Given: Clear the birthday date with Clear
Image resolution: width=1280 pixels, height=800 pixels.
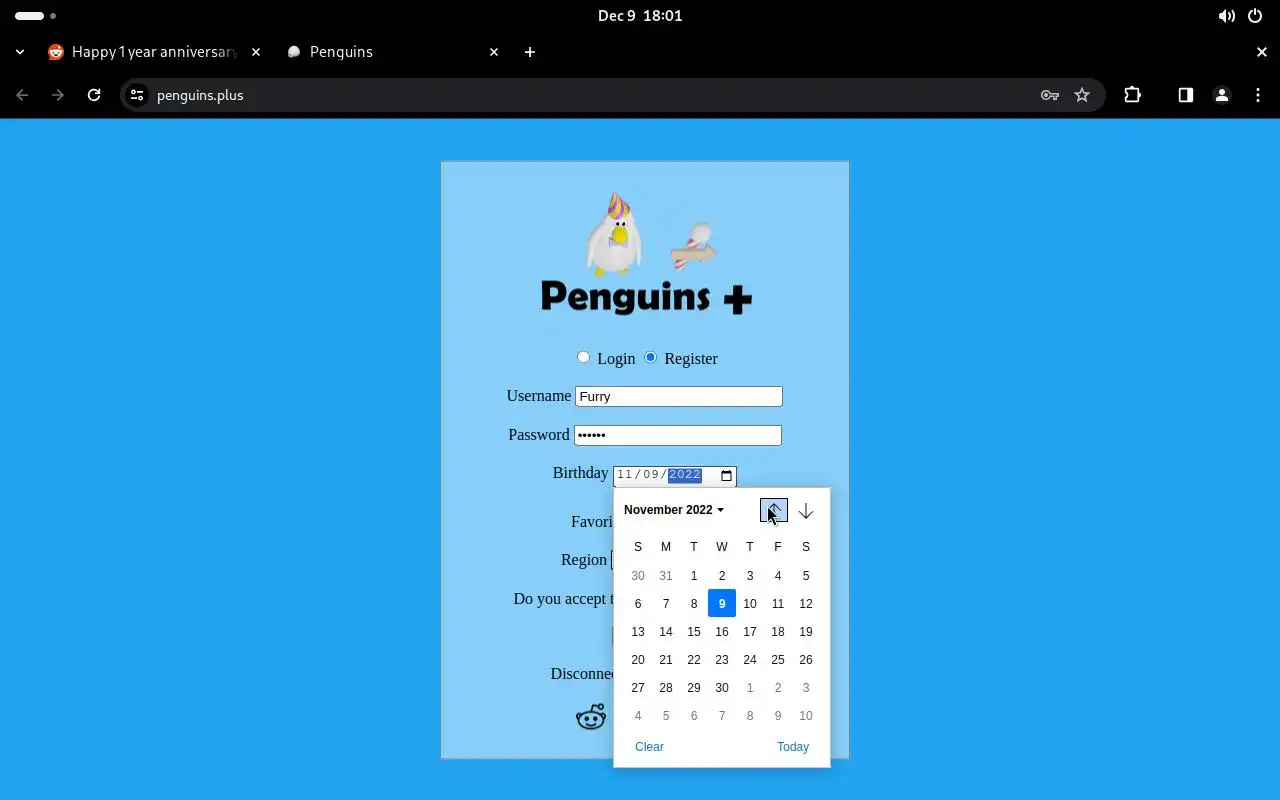Looking at the screenshot, I should point(649,747).
